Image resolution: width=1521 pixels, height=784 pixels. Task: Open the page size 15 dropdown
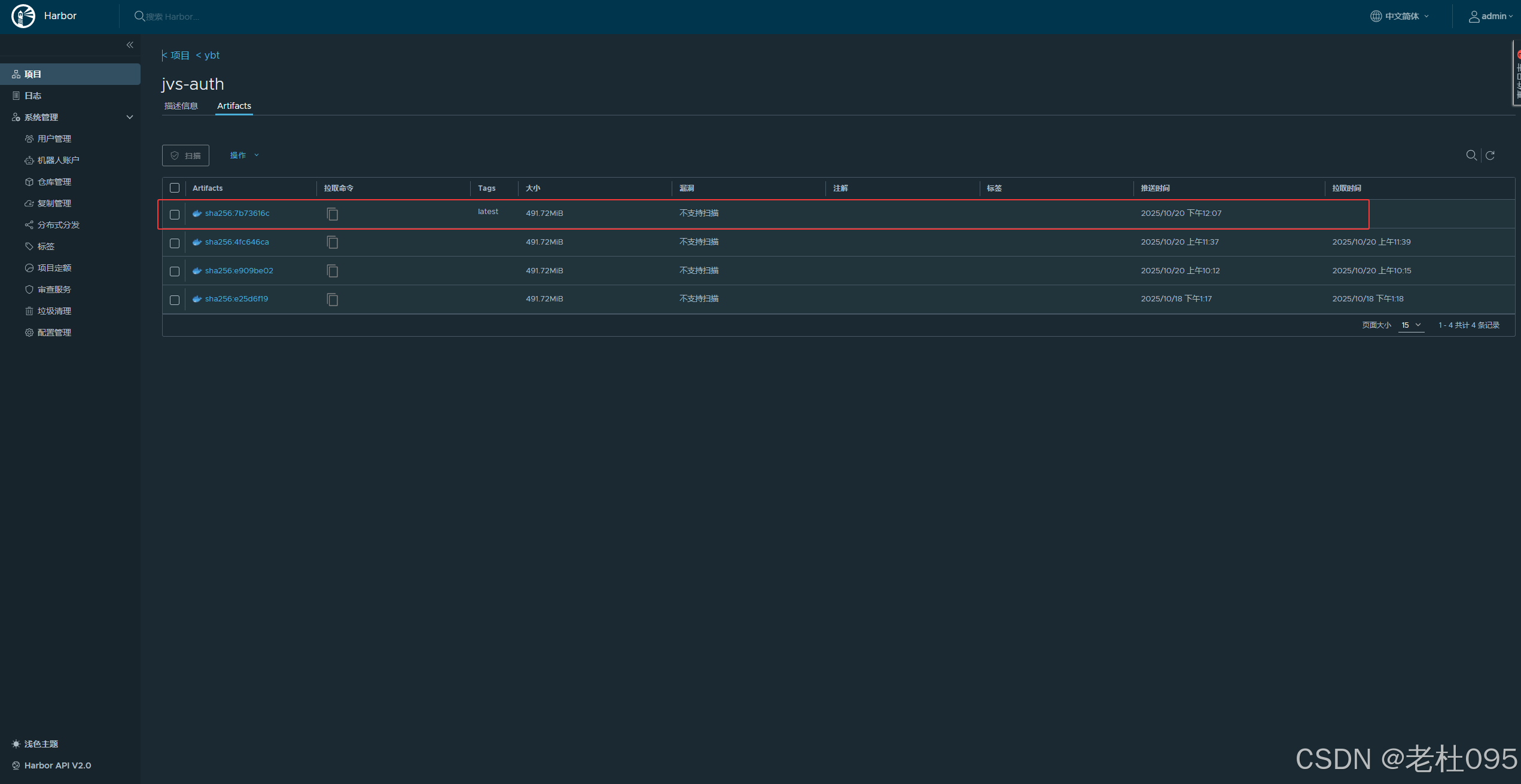pyautogui.click(x=1410, y=325)
